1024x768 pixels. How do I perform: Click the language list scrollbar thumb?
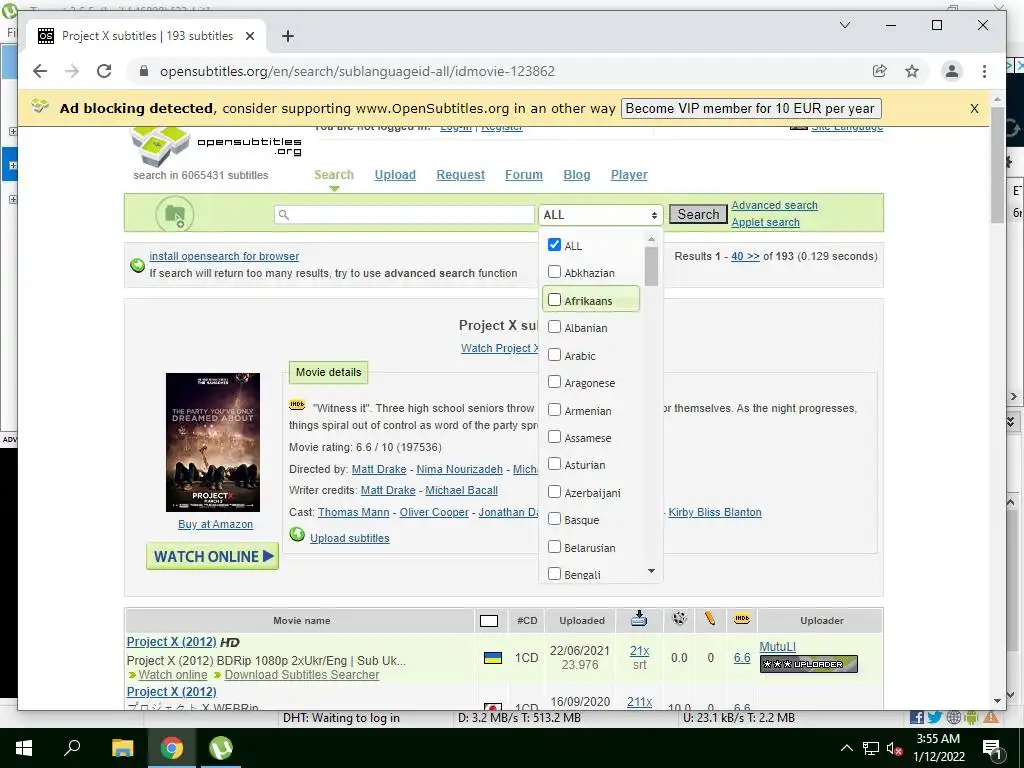pos(651,266)
